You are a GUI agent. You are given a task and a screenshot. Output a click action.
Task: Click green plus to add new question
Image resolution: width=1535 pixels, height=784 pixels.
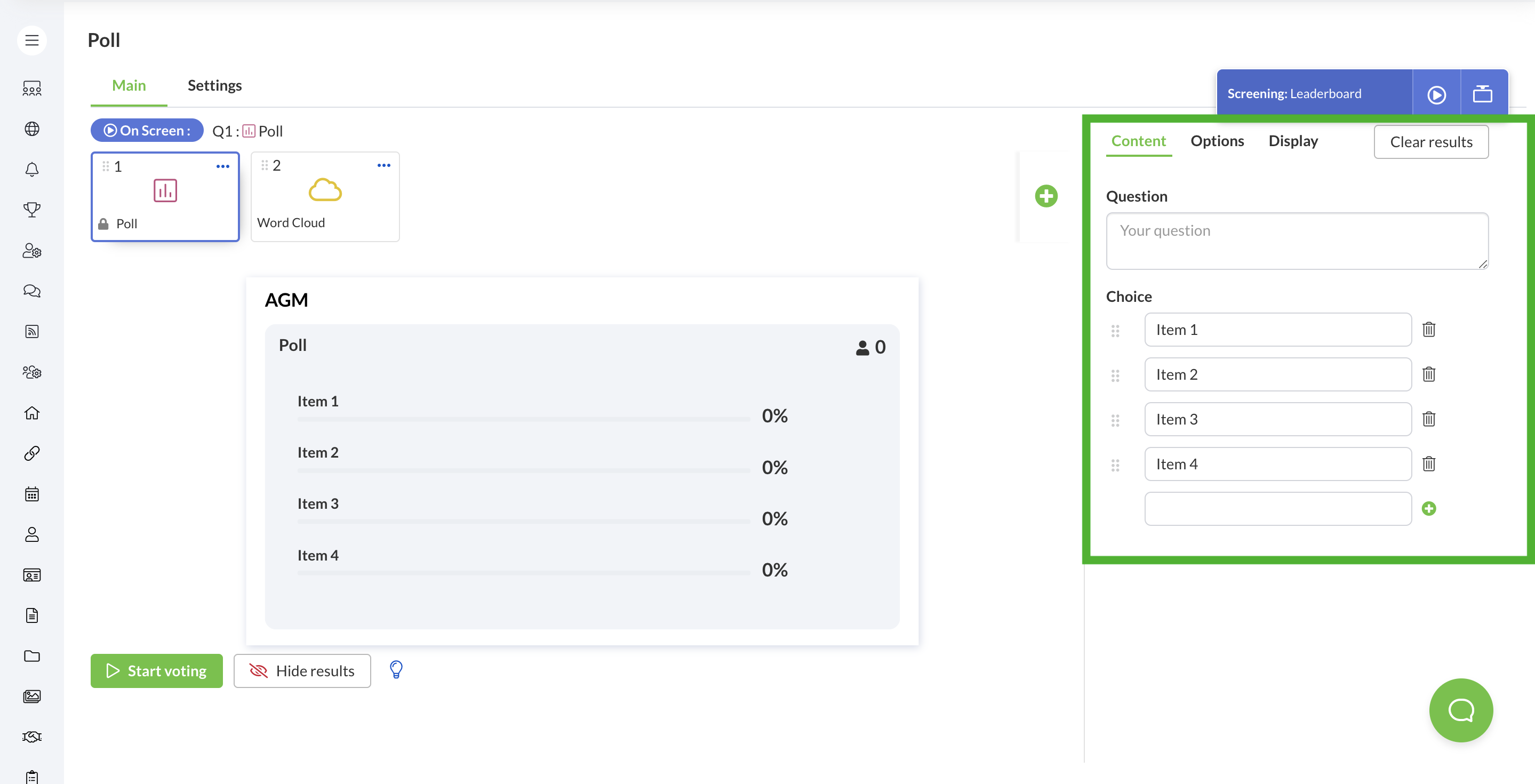point(1046,196)
